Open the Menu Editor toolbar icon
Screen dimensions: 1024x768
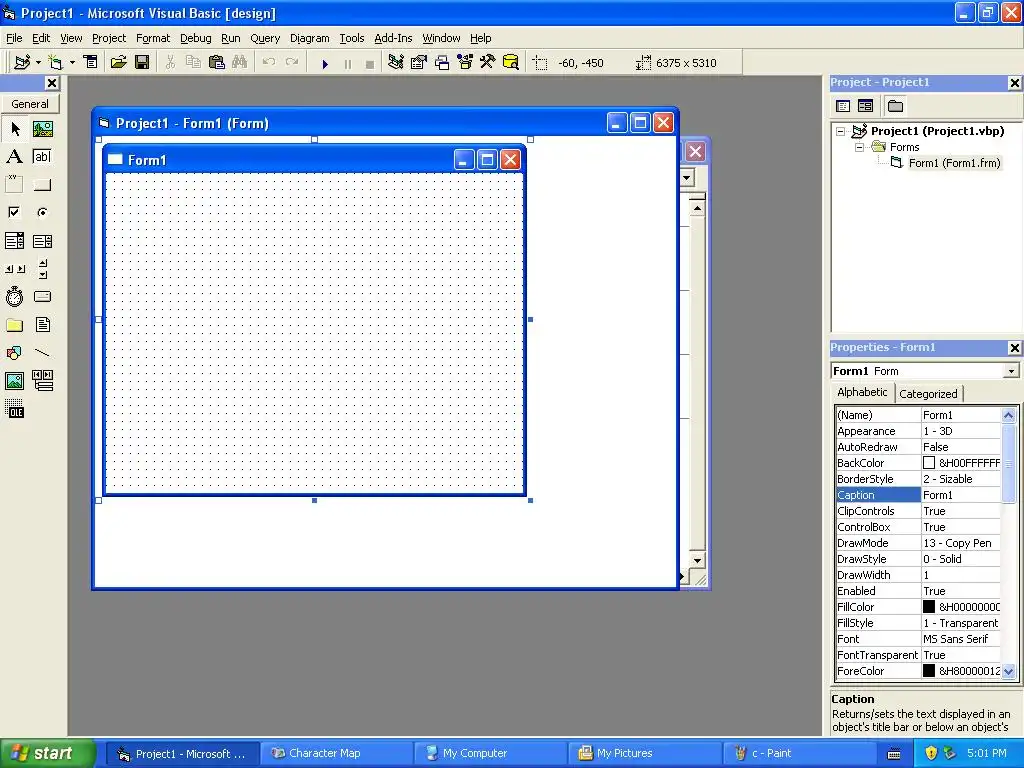tap(90, 62)
